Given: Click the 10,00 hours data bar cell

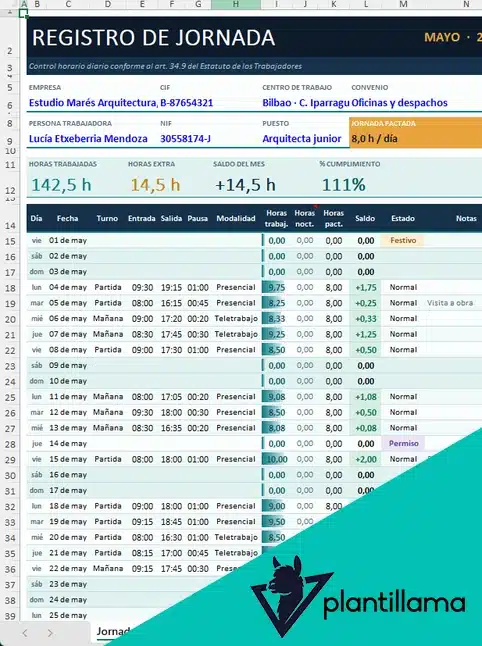Looking at the screenshot, I should [276, 459].
